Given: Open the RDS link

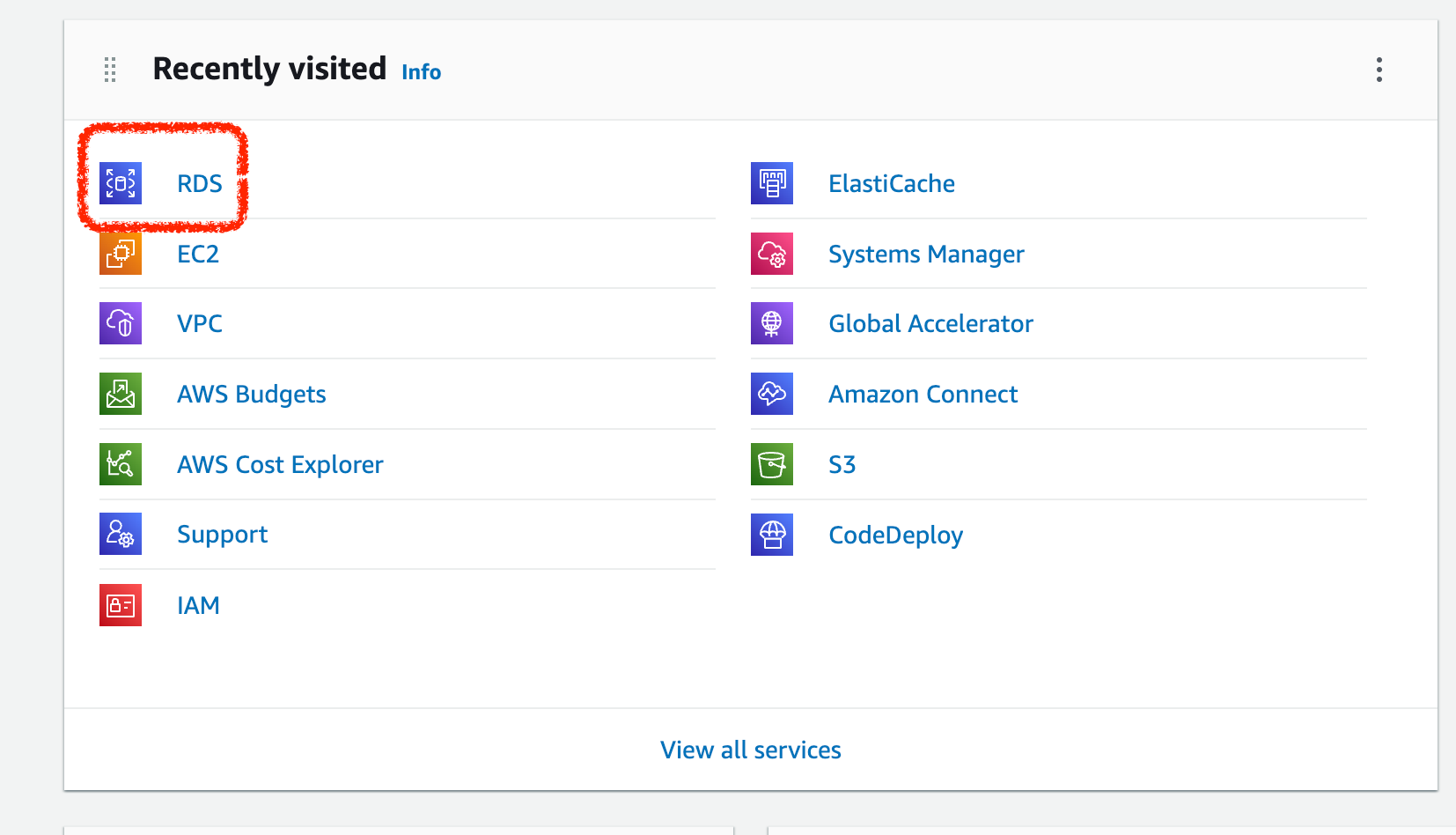Looking at the screenshot, I should click(200, 183).
